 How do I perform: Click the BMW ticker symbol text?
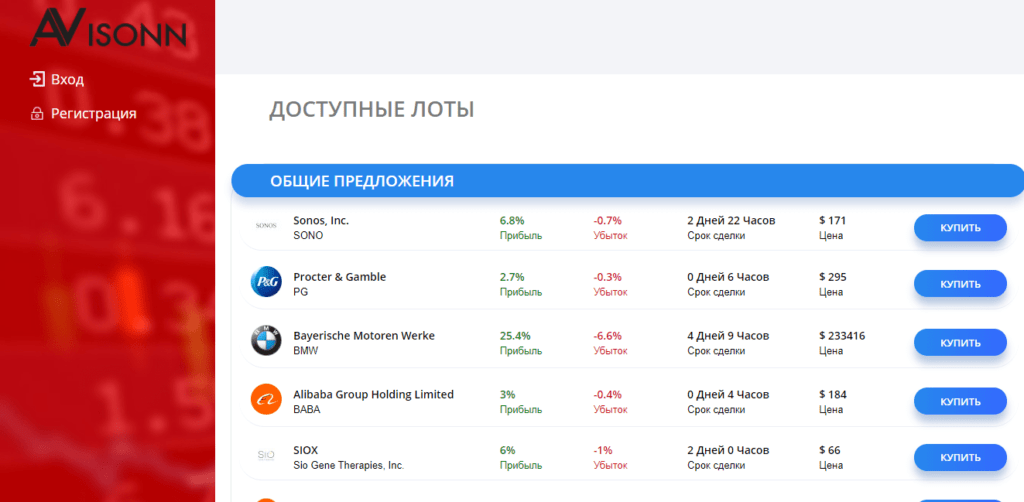click(306, 351)
